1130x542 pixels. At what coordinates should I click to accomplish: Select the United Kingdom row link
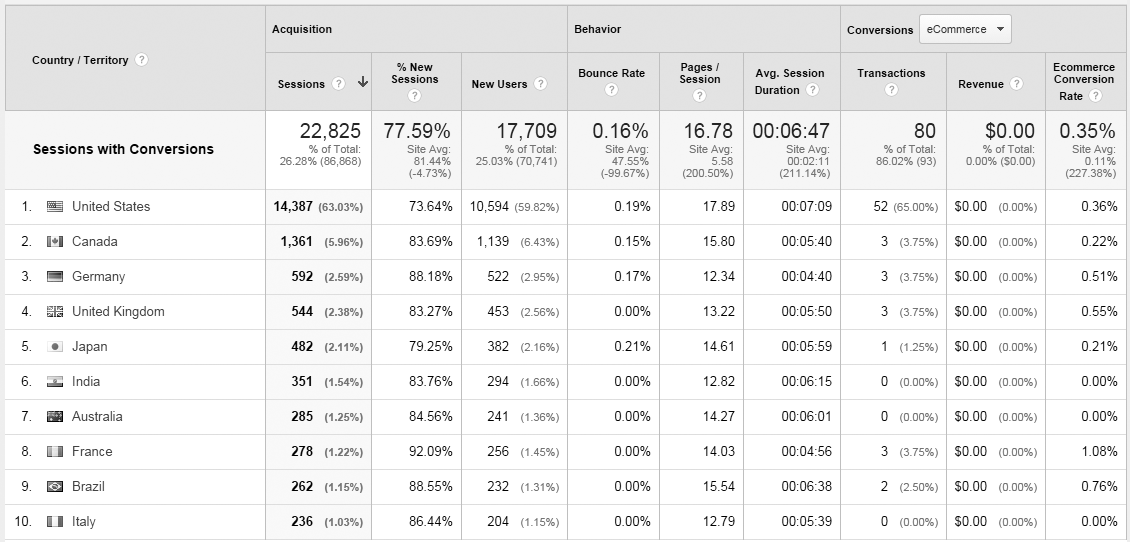coord(118,312)
